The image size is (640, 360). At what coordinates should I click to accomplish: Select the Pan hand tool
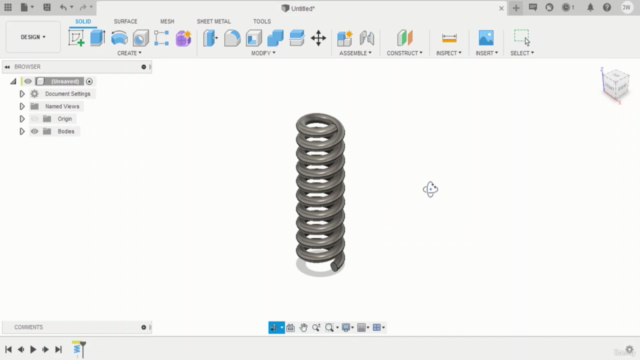click(303, 327)
